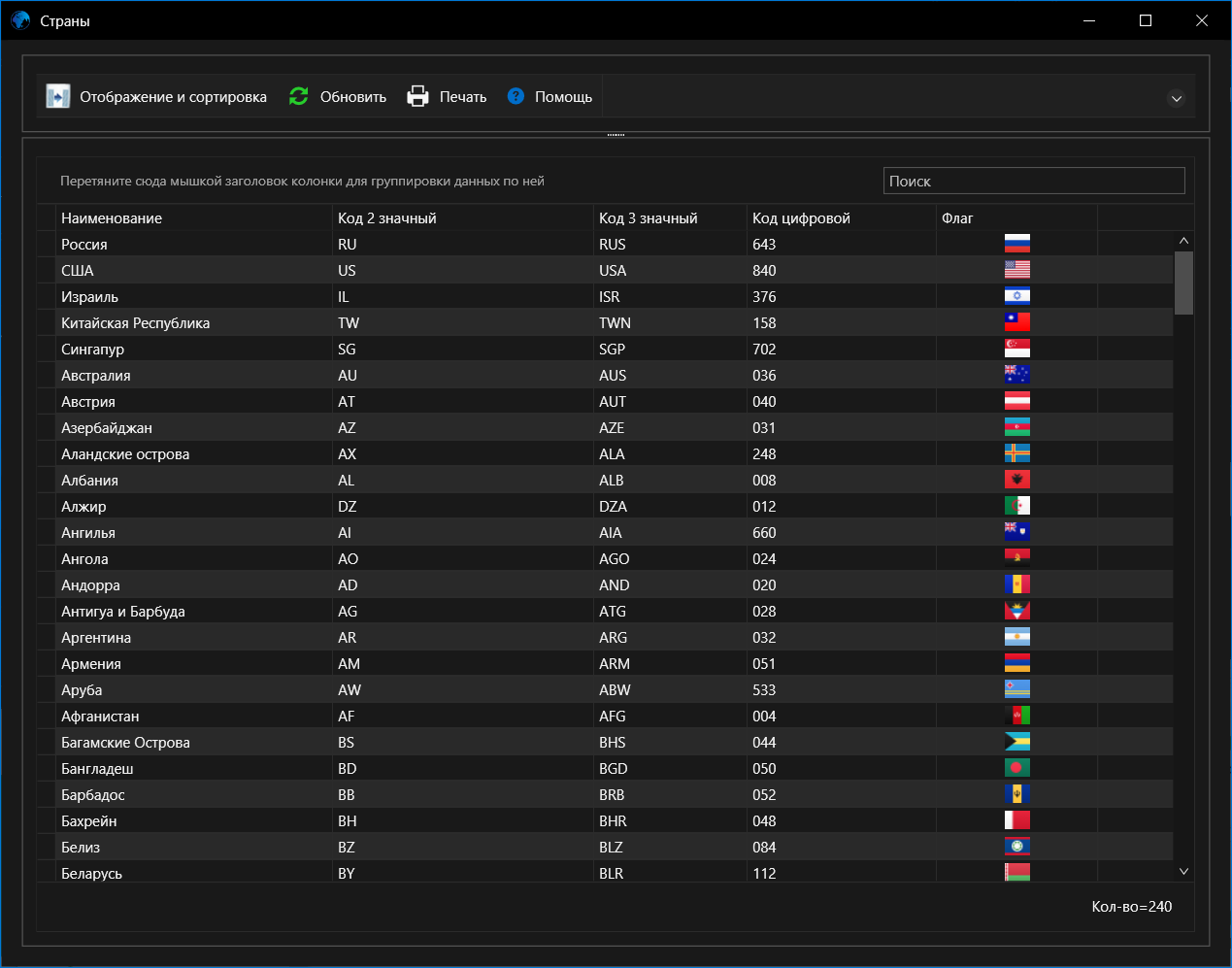Click the Аргентина flag icon

(1017, 637)
